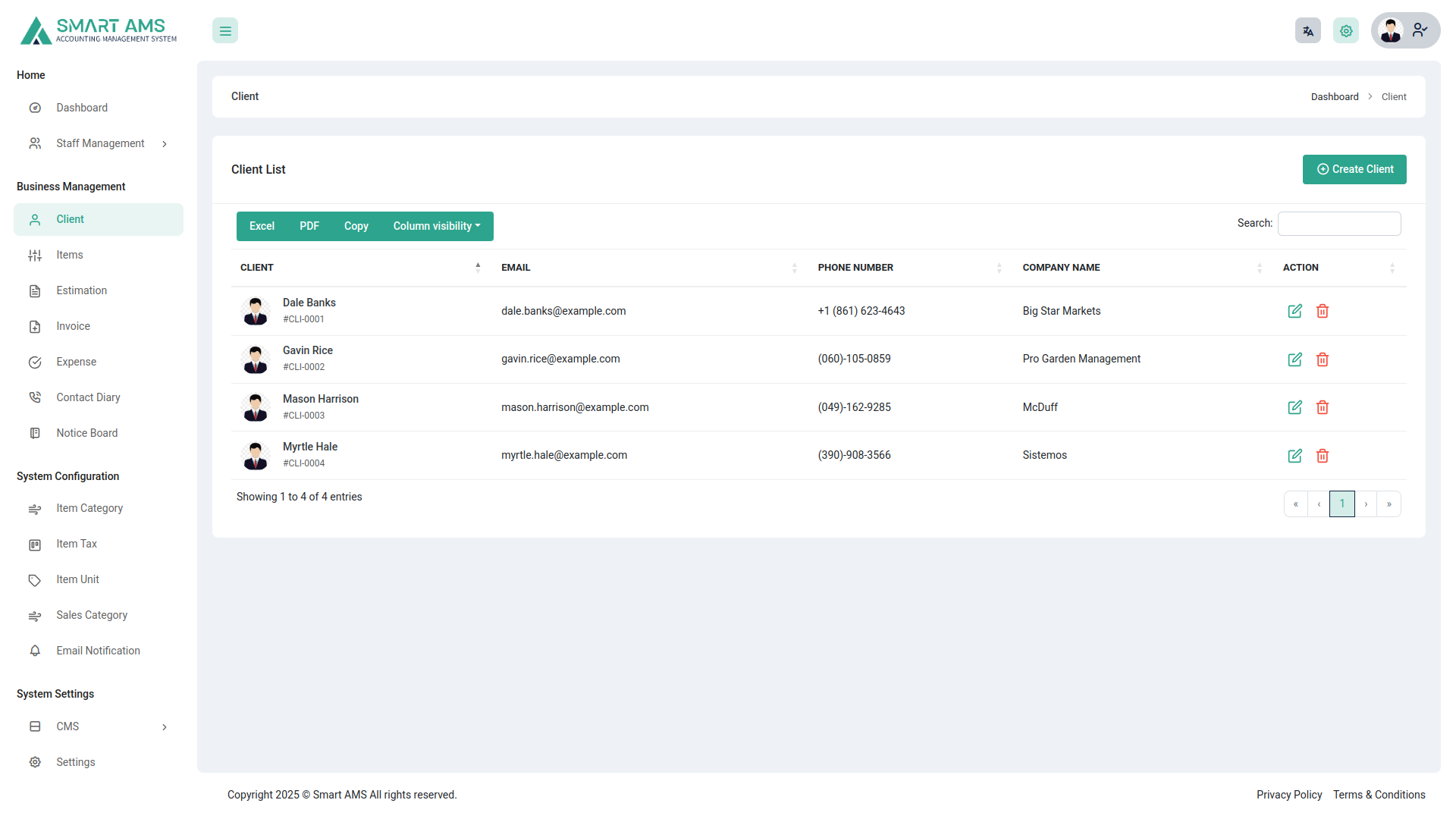The width and height of the screenshot is (1456, 819).
Task: Toggle the sidebar with the hamburger button
Action: click(224, 30)
